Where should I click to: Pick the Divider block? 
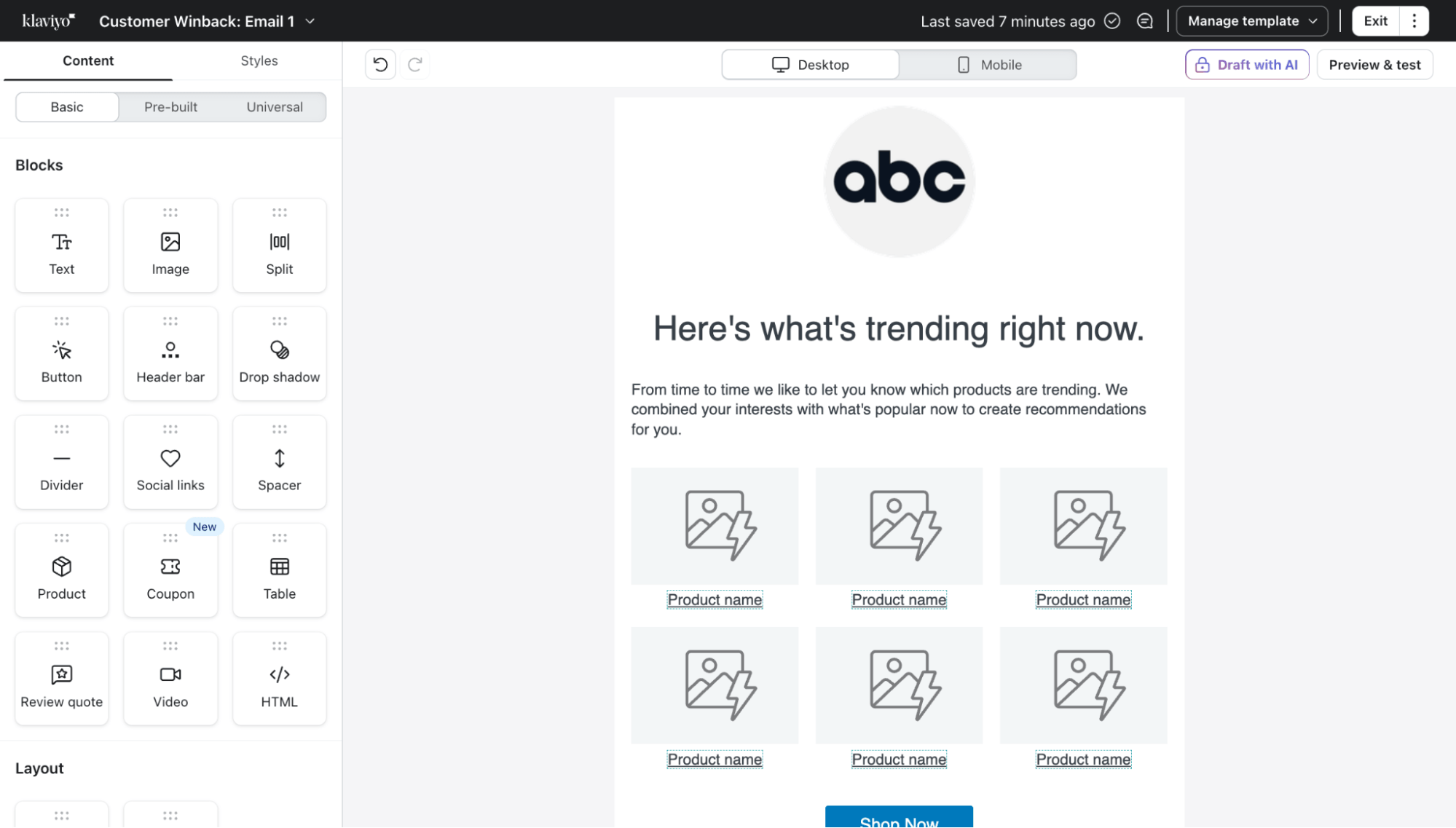click(x=62, y=462)
